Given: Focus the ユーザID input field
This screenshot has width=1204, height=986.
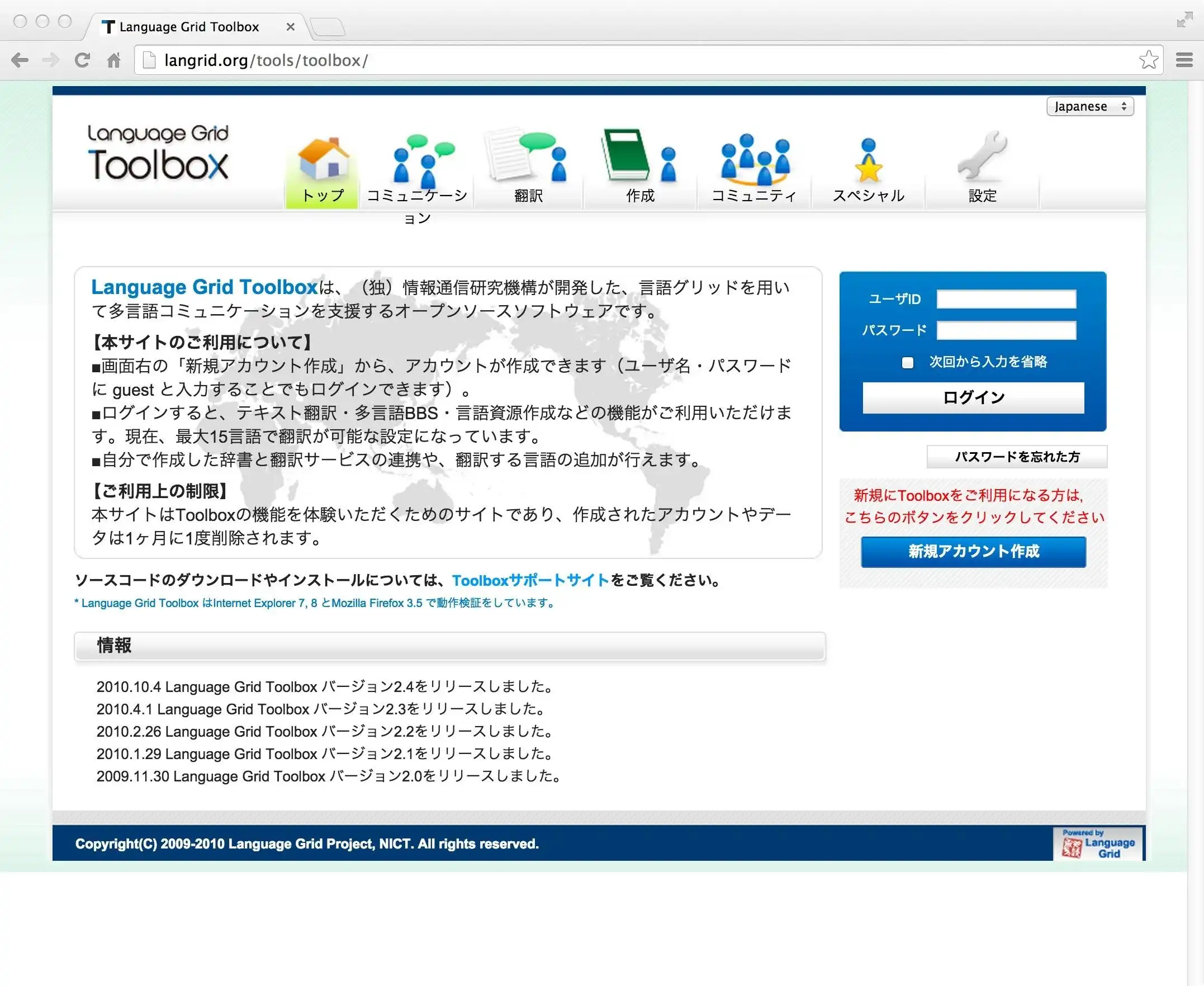Looking at the screenshot, I should pyautogui.click(x=1006, y=300).
